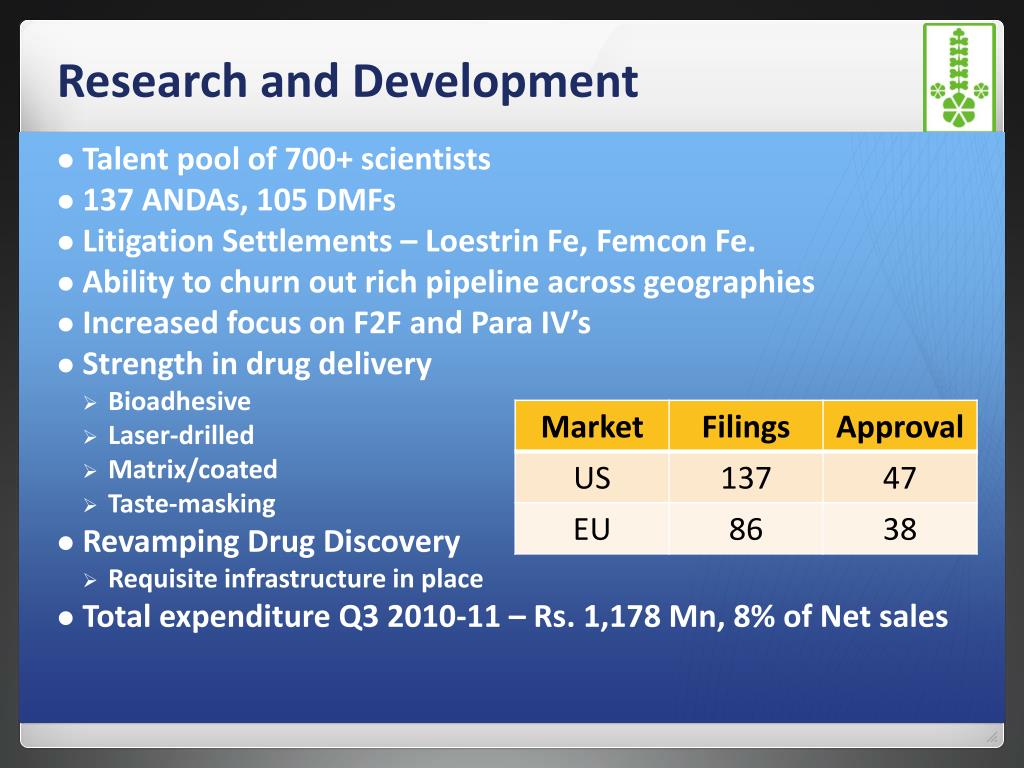
Task: Click the 'Approval' table header cell
Action: (x=900, y=426)
